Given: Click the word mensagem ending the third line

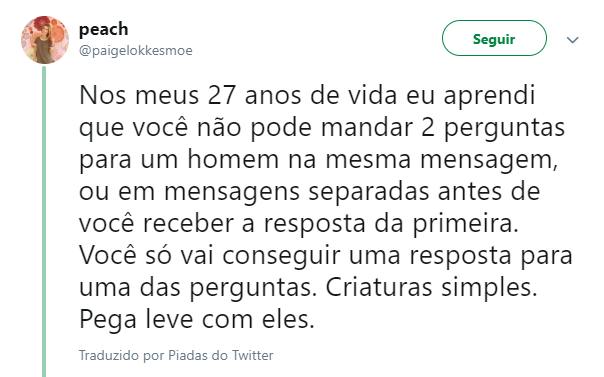Looking at the screenshot, I should pos(489,161).
